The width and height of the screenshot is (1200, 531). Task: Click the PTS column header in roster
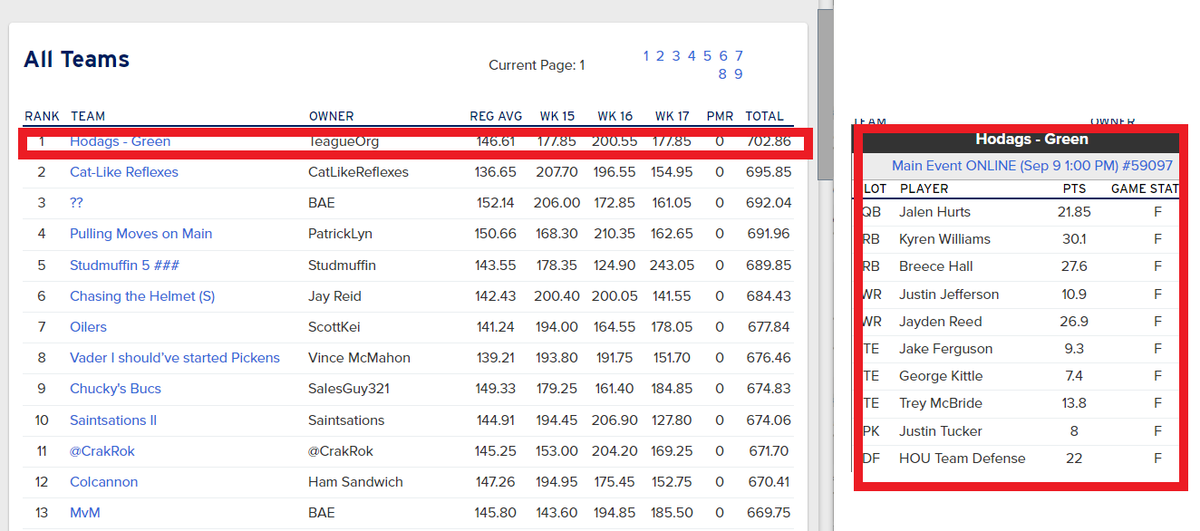(x=1074, y=188)
